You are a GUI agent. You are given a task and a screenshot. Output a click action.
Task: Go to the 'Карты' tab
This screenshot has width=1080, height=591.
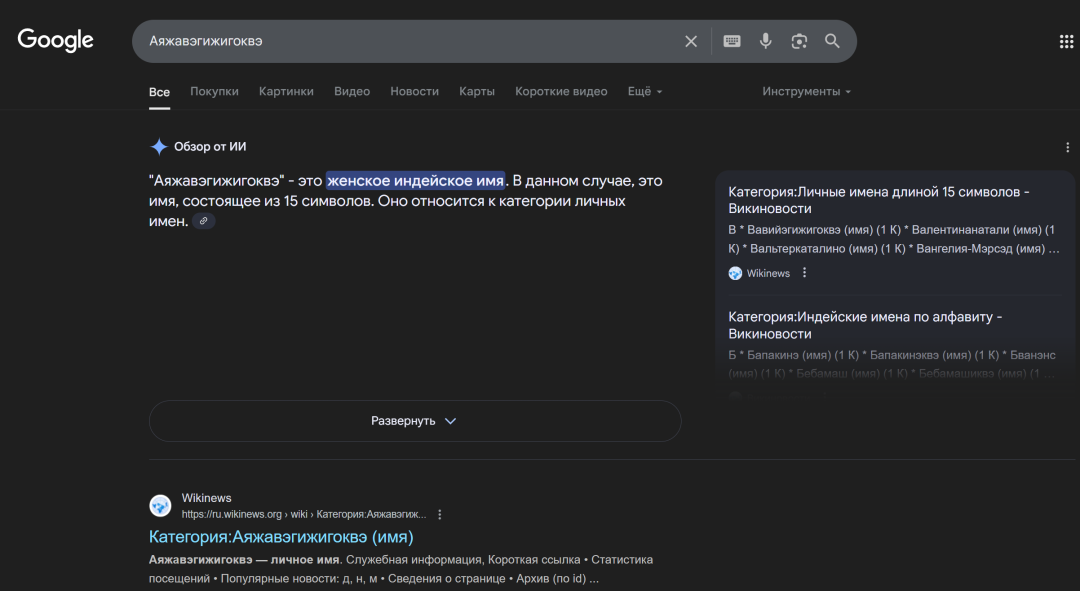(477, 92)
